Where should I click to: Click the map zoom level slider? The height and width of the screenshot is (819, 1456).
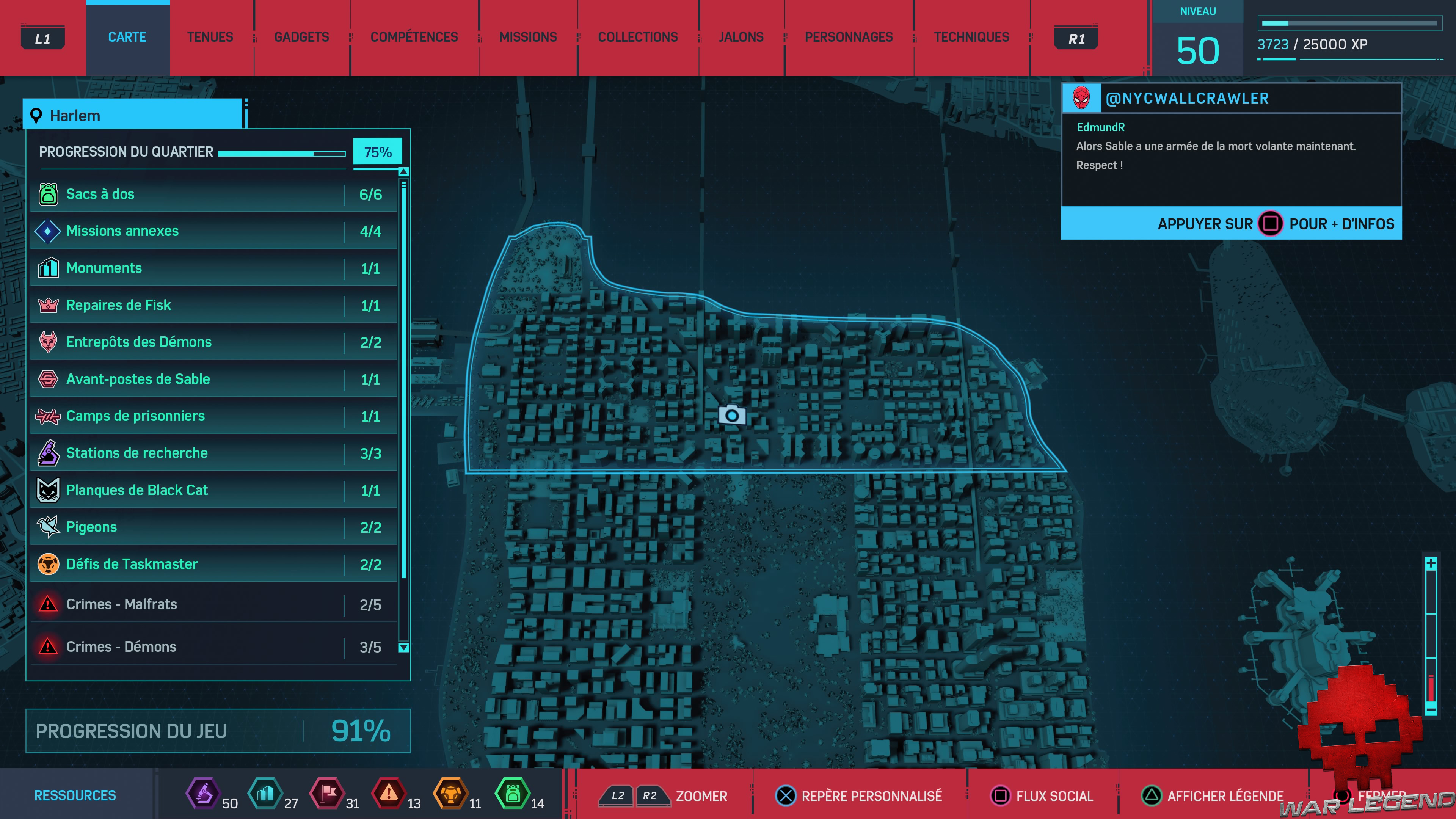coord(1431,636)
